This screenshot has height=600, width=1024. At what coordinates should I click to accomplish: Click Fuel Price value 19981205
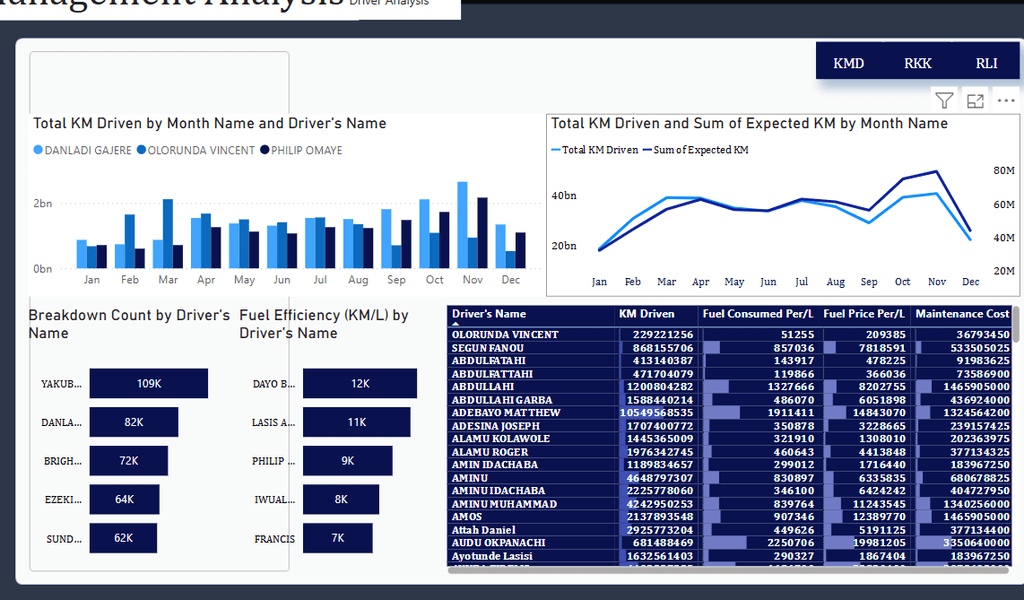click(879, 543)
